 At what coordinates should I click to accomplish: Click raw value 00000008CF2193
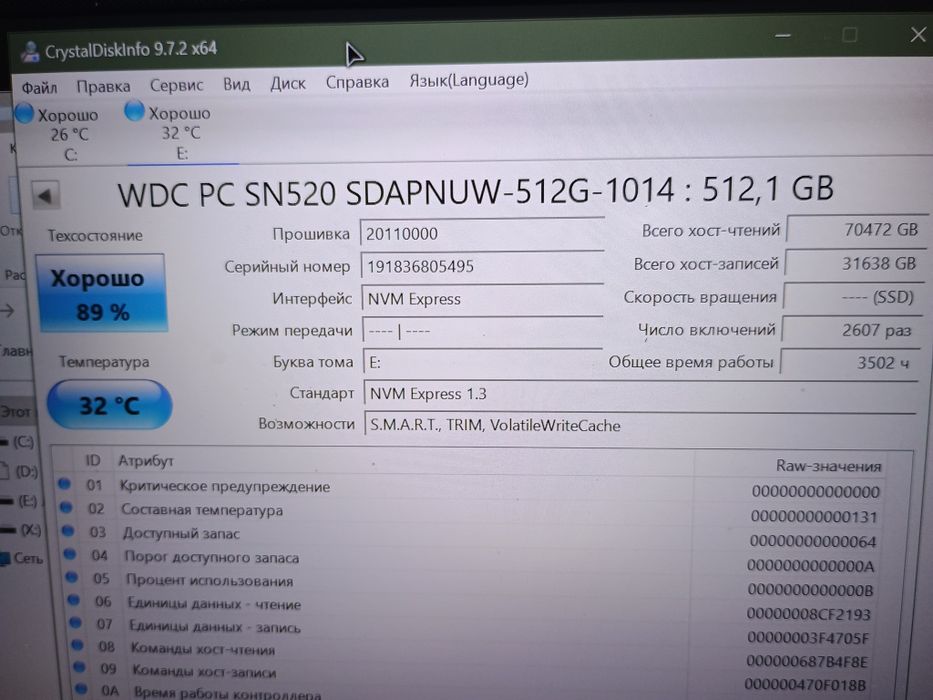(809, 614)
